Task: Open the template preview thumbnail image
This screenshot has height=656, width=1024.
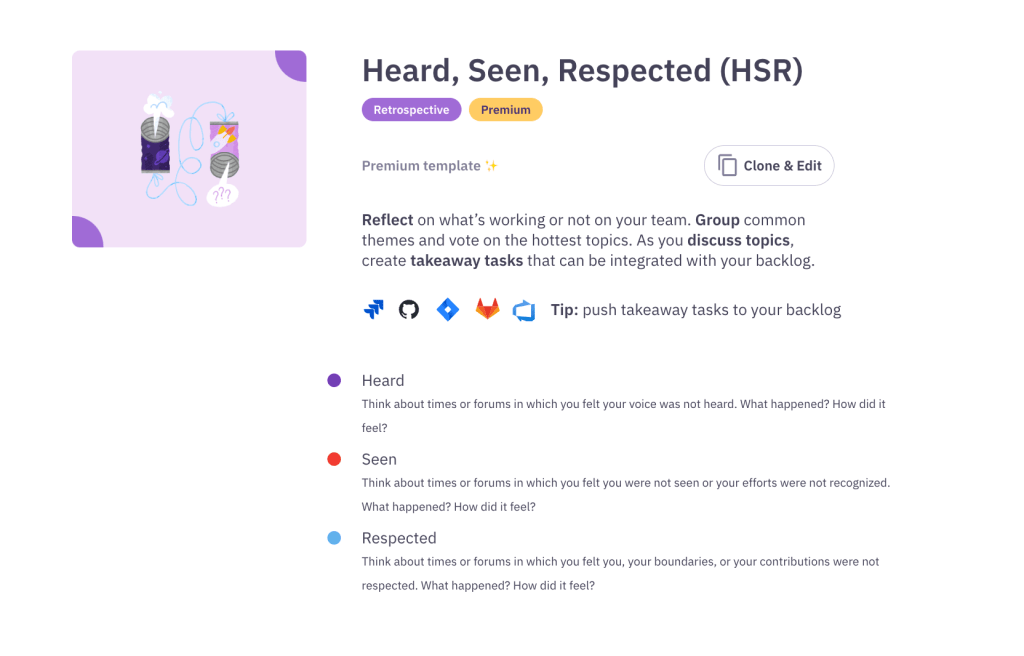Action: (x=189, y=149)
